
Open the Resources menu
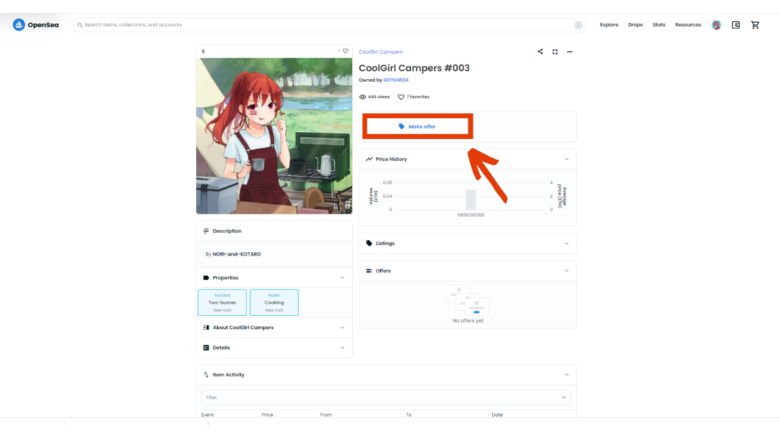(688, 25)
